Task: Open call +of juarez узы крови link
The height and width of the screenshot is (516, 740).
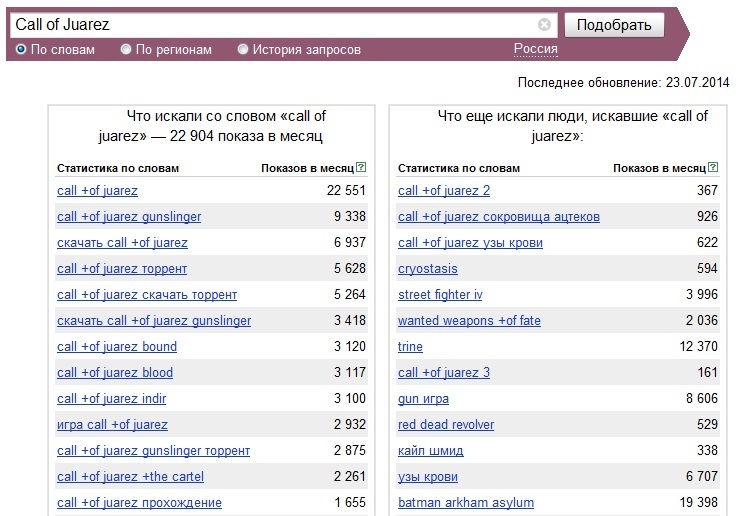Action: coord(470,243)
